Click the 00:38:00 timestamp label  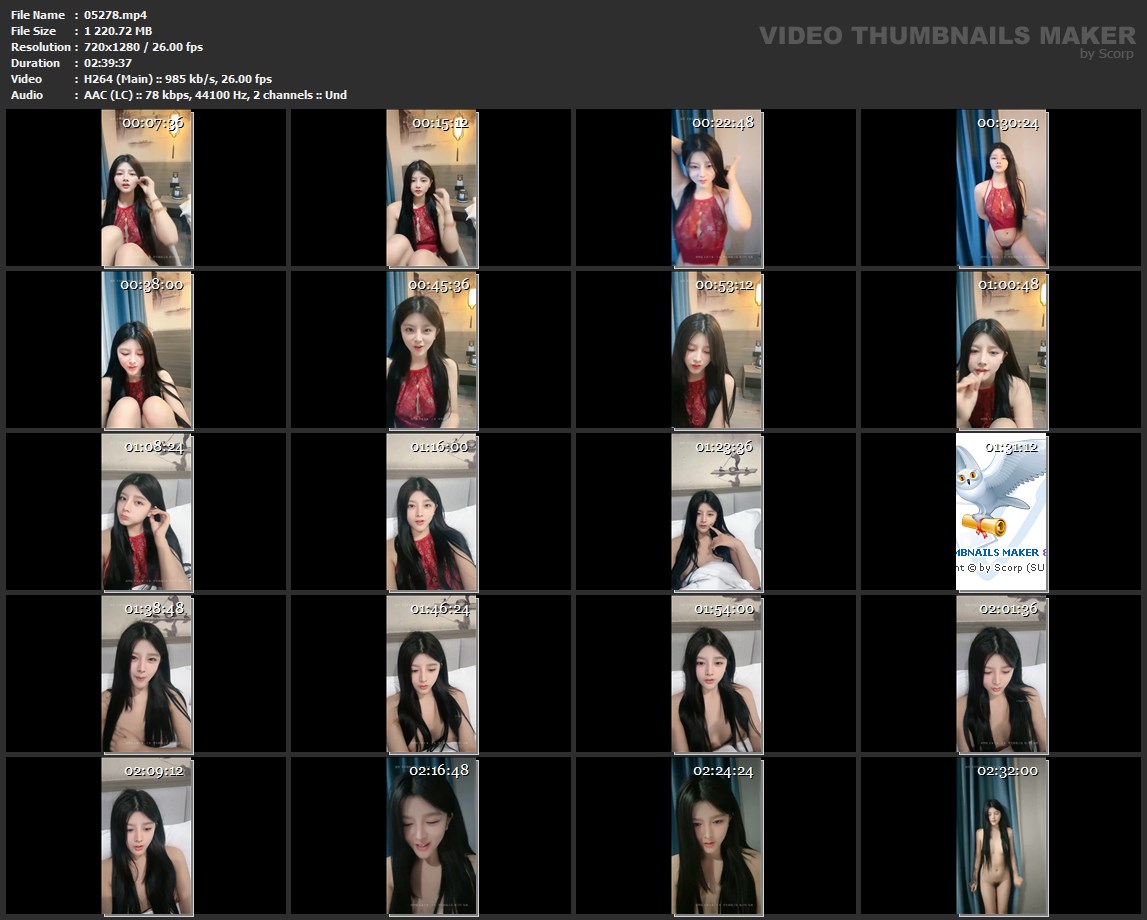click(x=152, y=284)
